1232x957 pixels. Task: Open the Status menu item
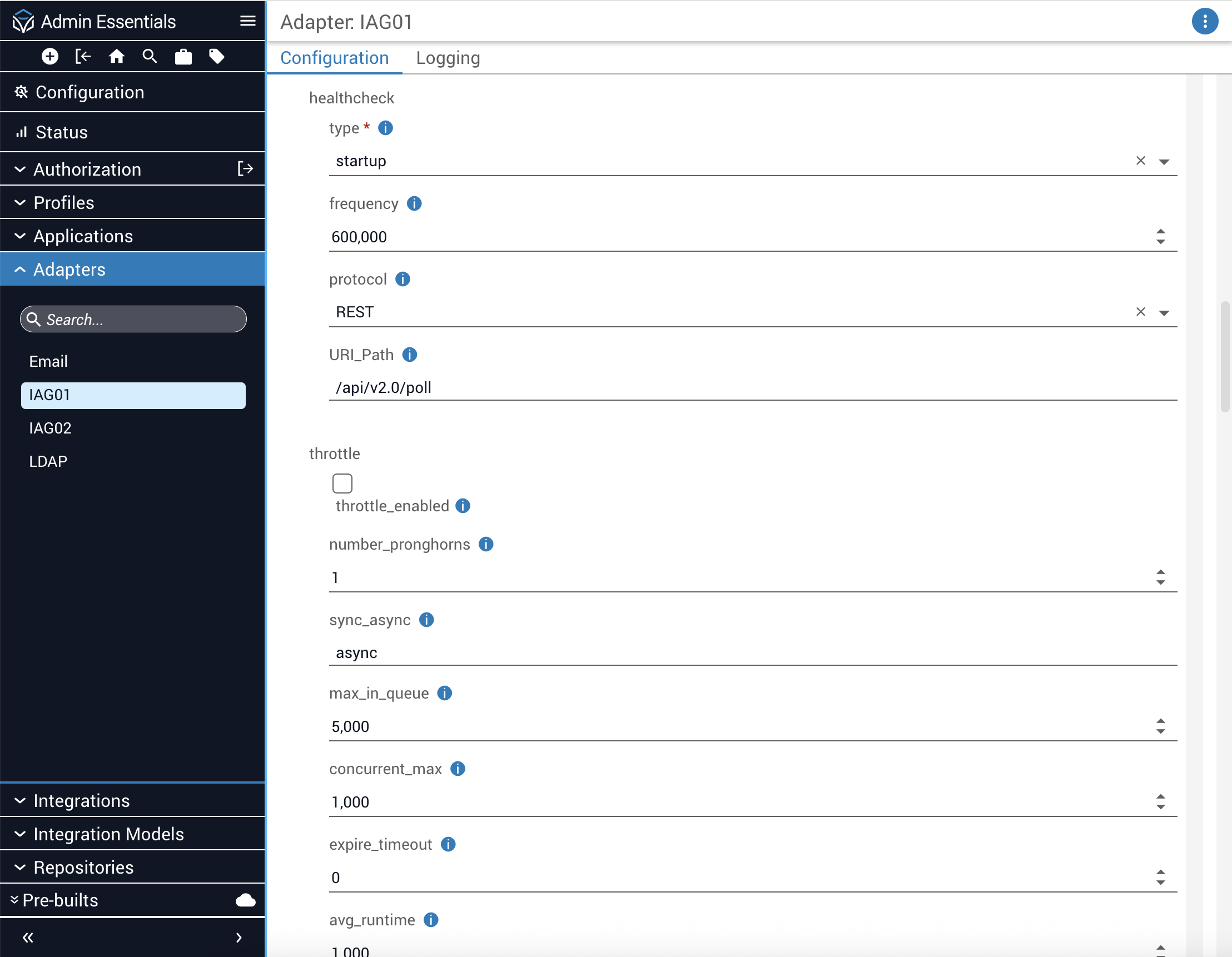pyautogui.click(x=62, y=132)
